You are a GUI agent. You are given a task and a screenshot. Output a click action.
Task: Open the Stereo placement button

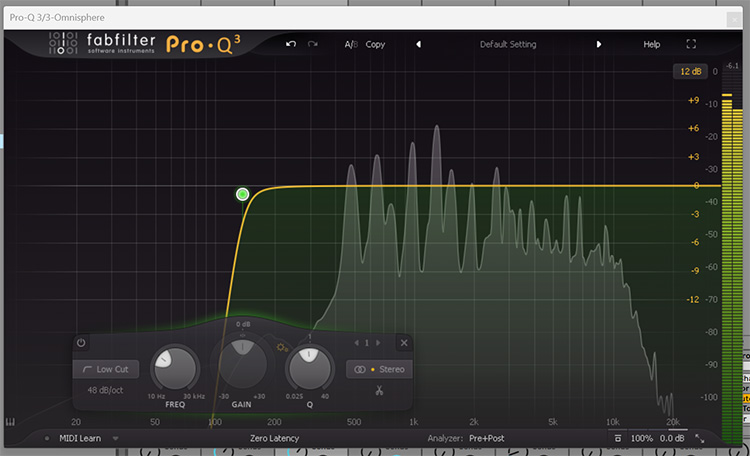click(379, 369)
